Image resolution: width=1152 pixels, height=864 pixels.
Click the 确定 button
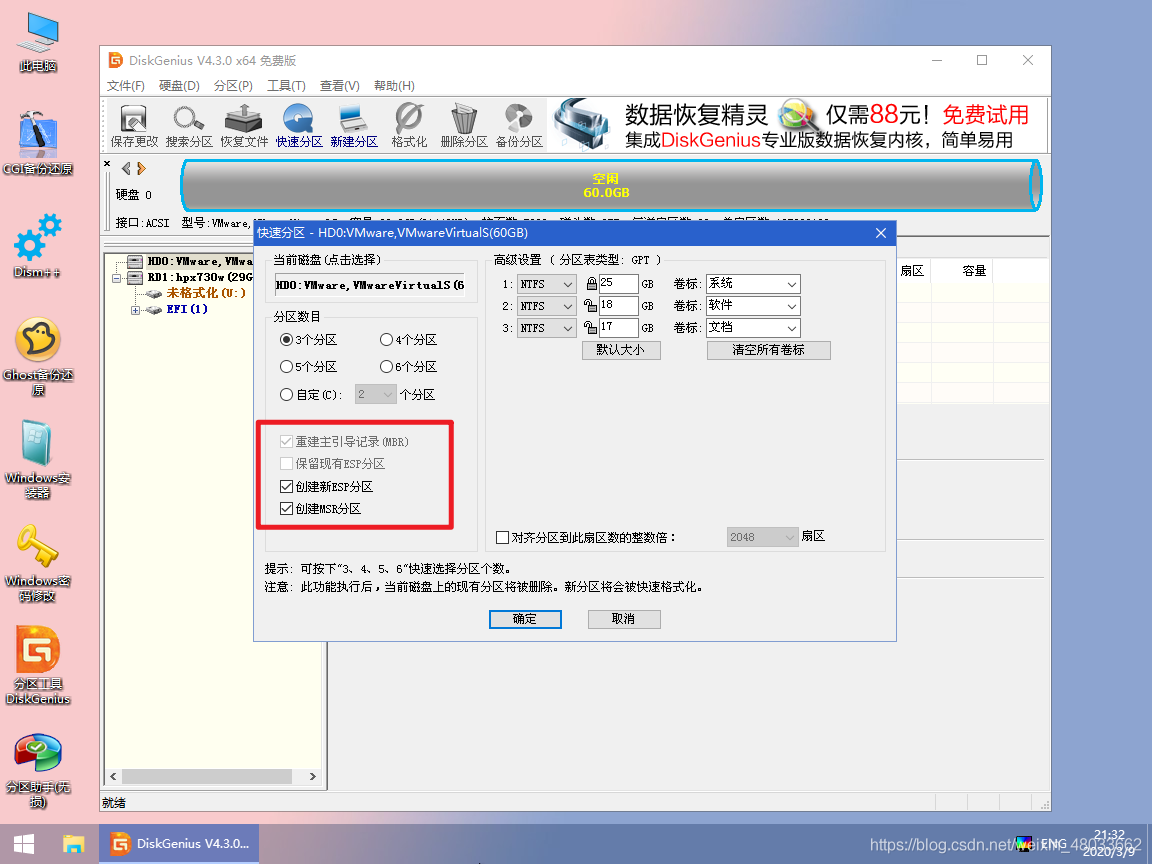point(525,619)
